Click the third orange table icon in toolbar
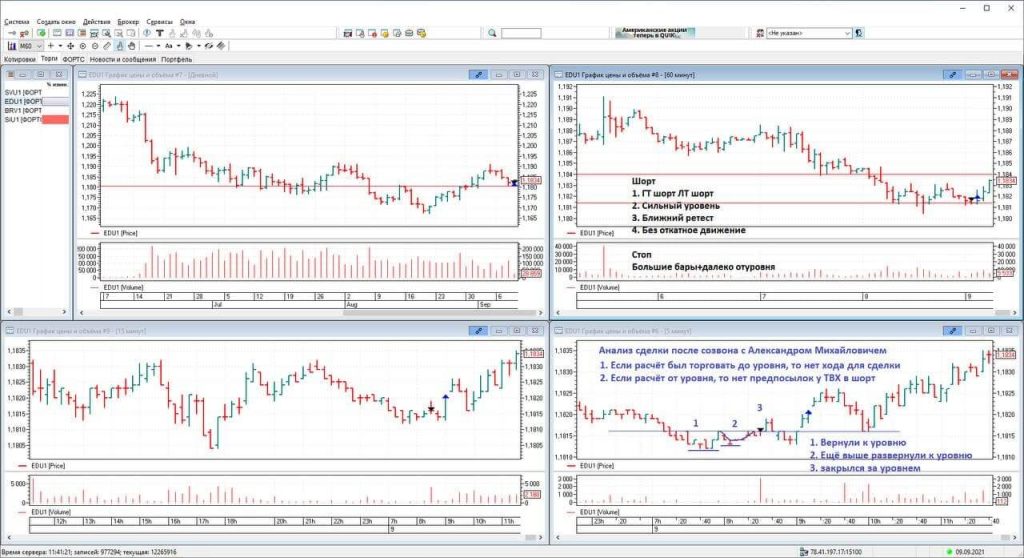The width and height of the screenshot is (1024, 558). click(82, 33)
